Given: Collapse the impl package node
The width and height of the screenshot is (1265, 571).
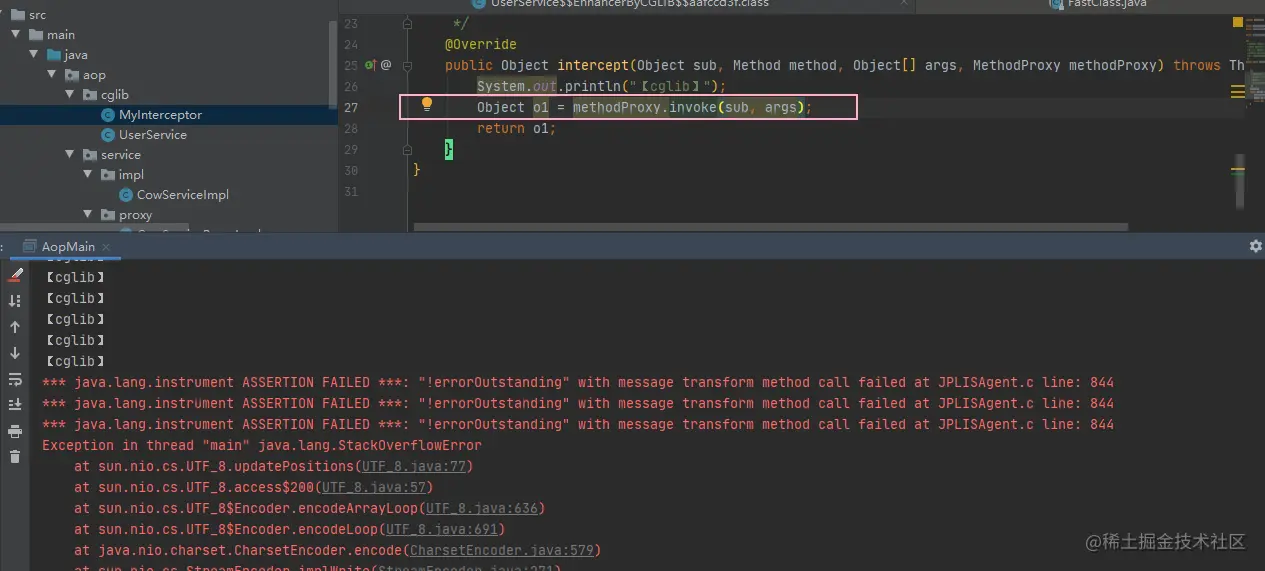Looking at the screenshot, I should click(88, 175).
